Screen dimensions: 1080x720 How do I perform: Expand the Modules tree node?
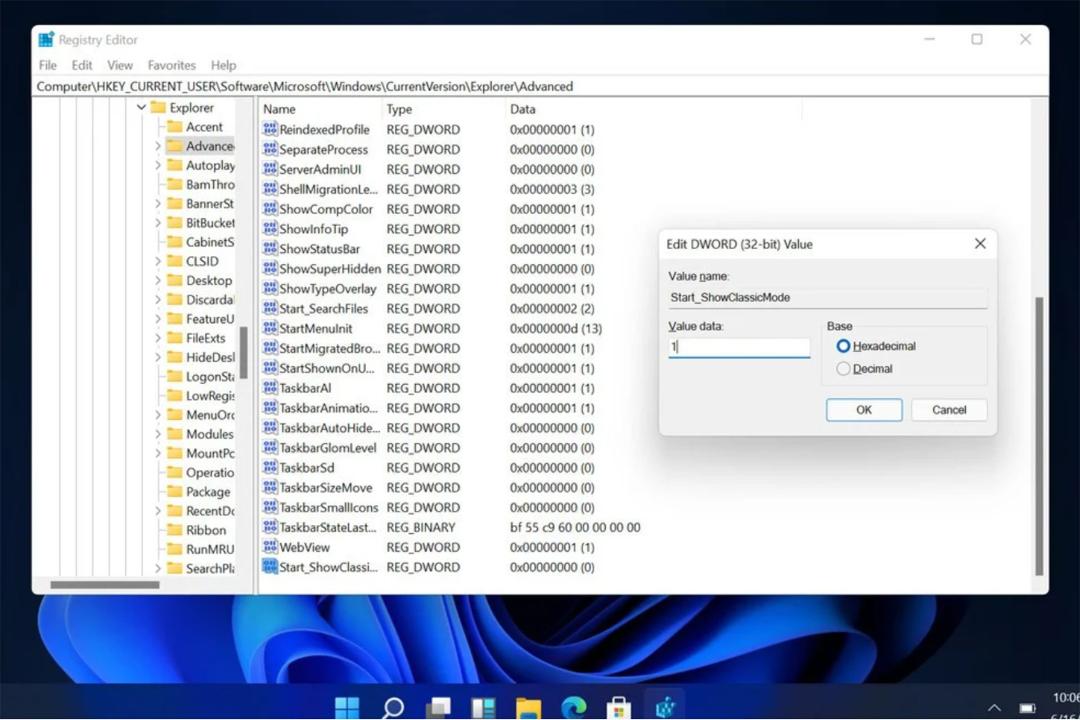[158, 434]
